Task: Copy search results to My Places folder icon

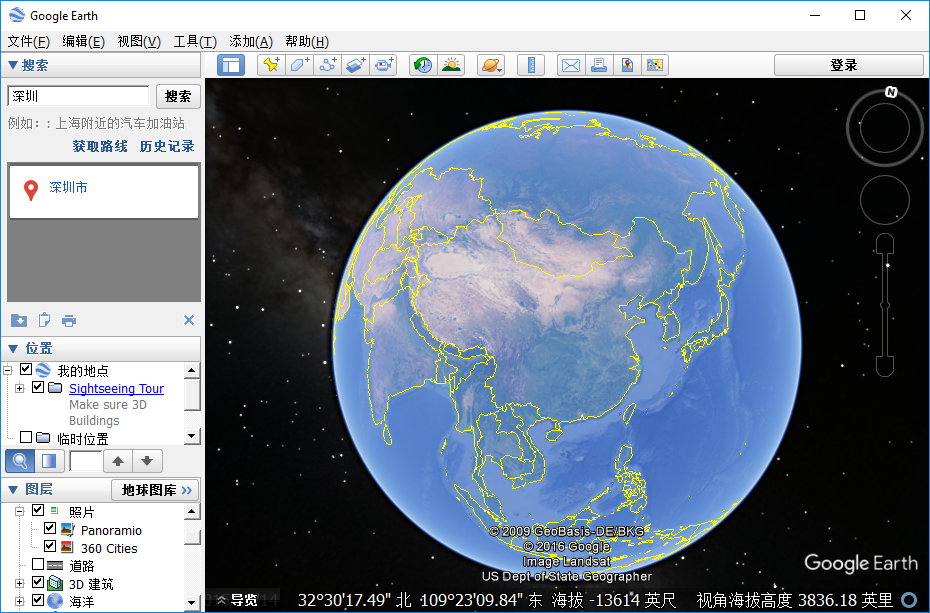Action: point(19,320)
